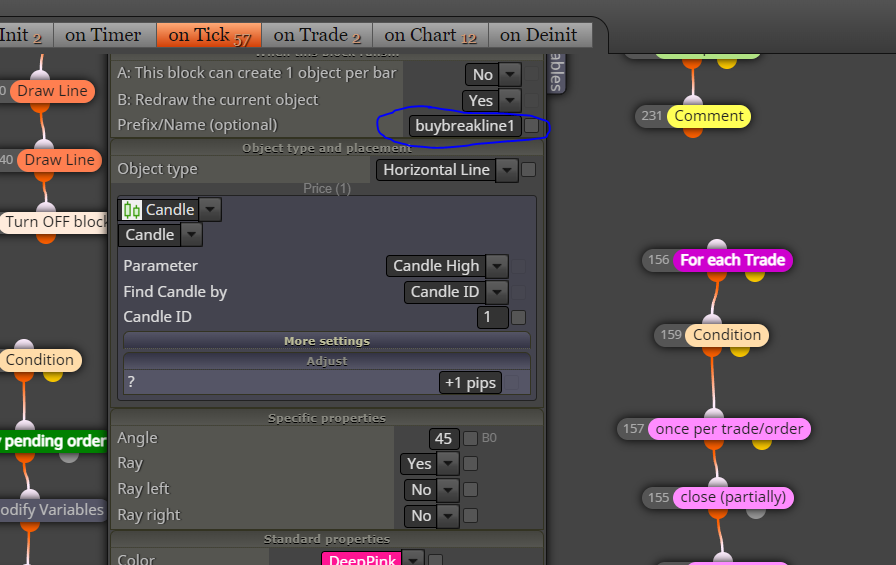Screen dimensions: 896x565
Task: Click yellow output connector of once per trade/order
Action: 761,444
